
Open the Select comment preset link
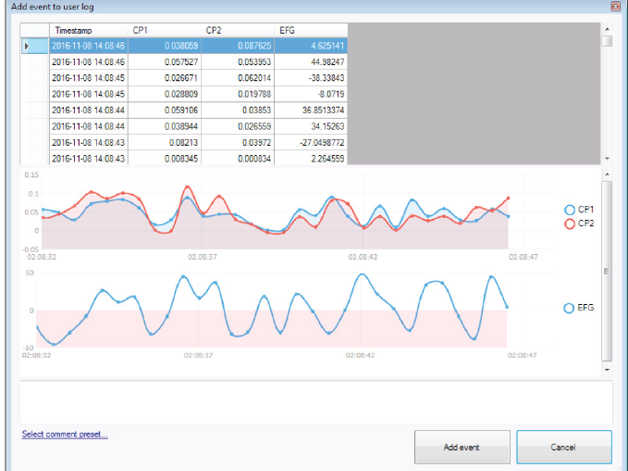click(x=65, y=434)
